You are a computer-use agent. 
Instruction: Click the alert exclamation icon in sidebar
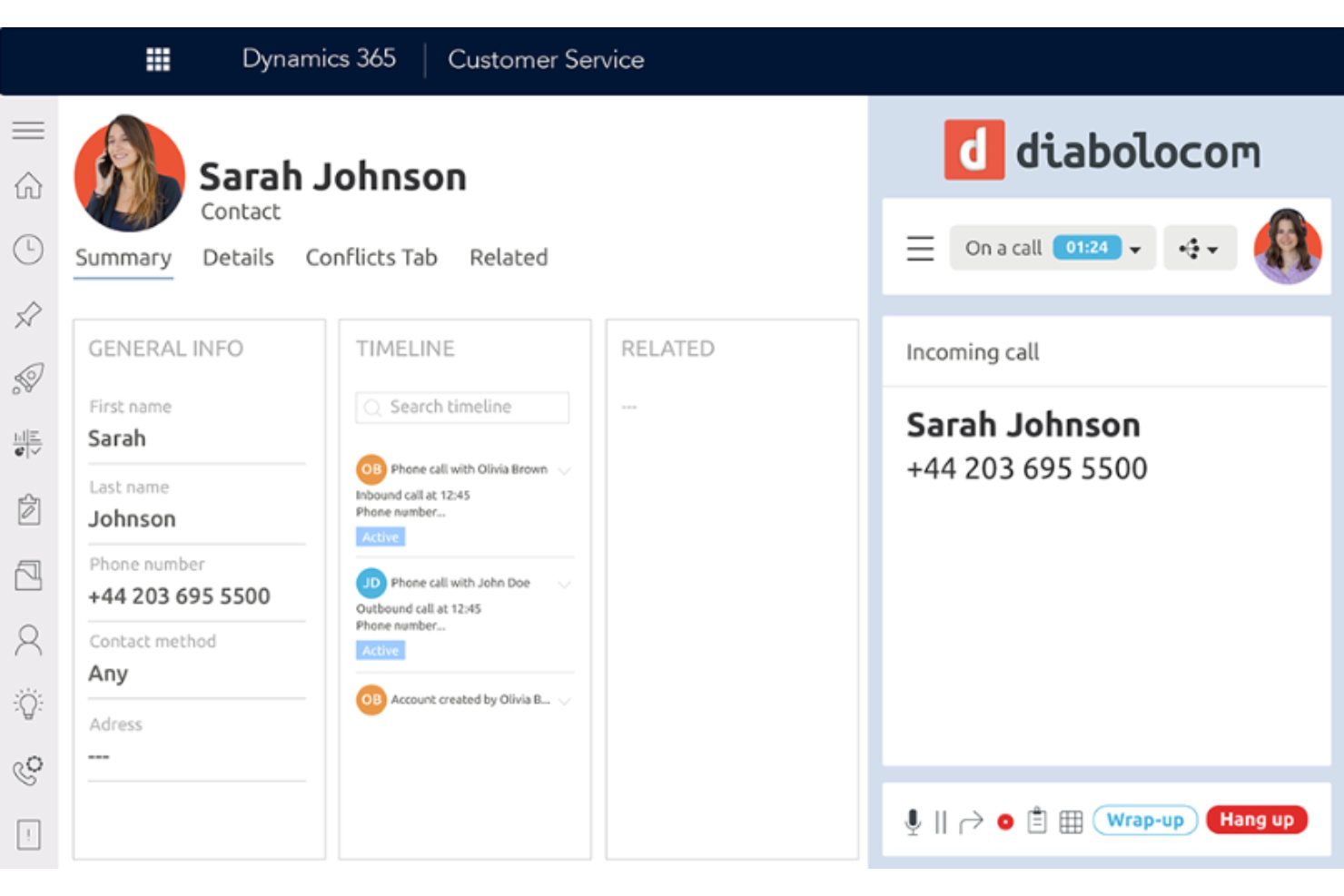pos(28,834)
